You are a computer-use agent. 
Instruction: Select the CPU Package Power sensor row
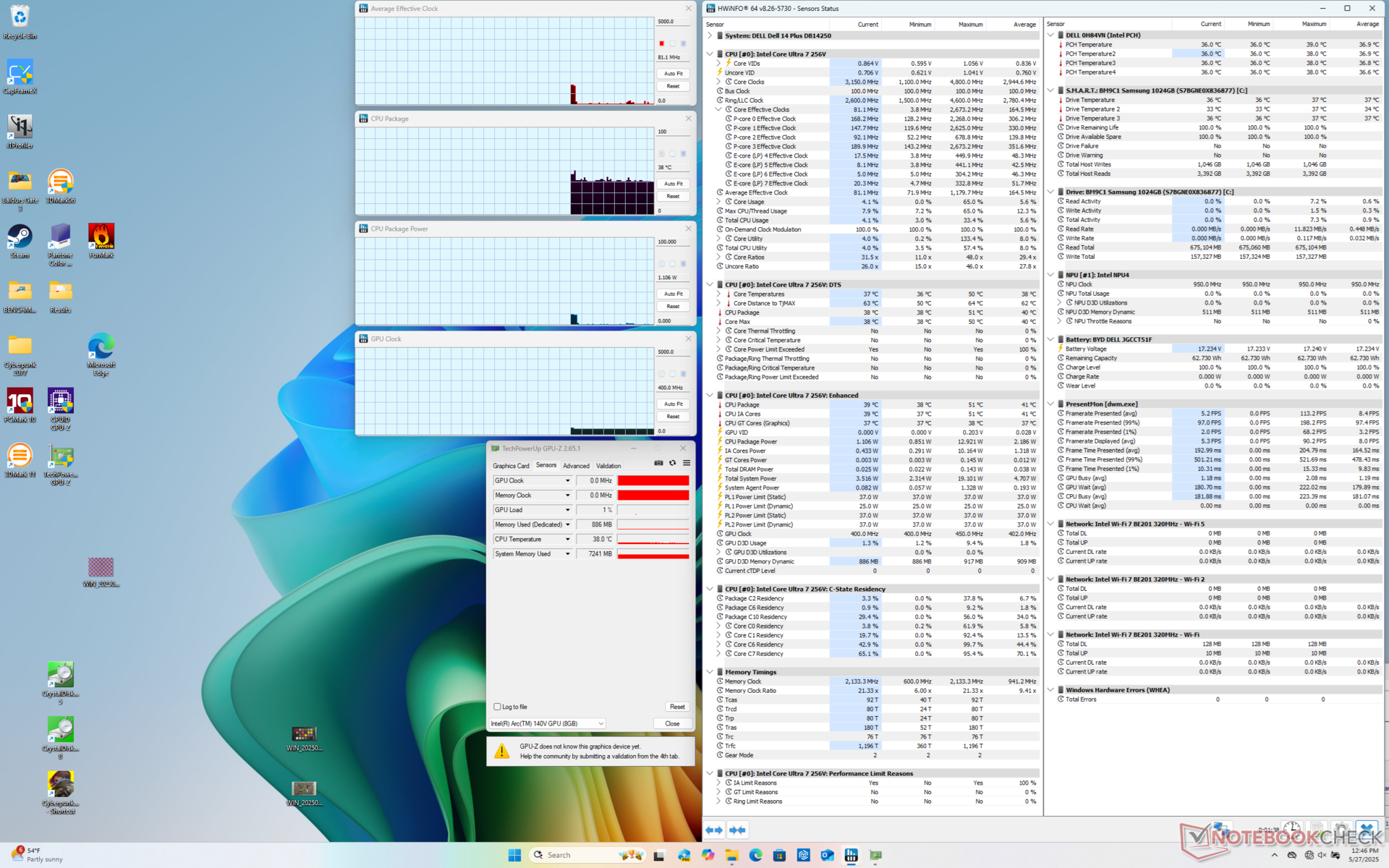point(877,441)
